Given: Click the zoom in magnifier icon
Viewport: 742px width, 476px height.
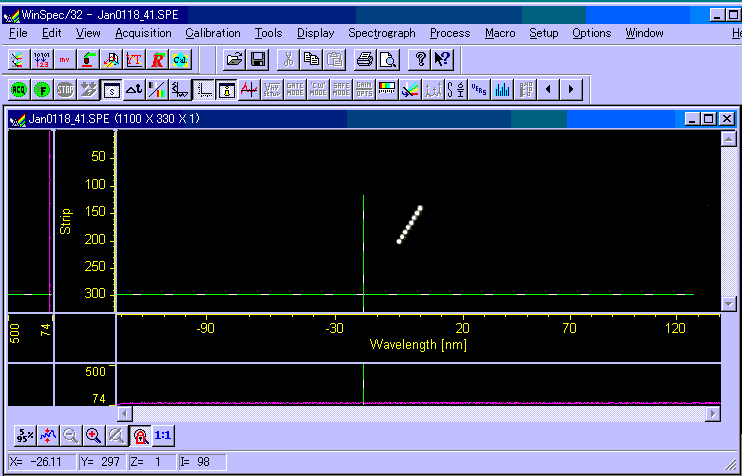Looking at the screenshot, I should [93, 435].
